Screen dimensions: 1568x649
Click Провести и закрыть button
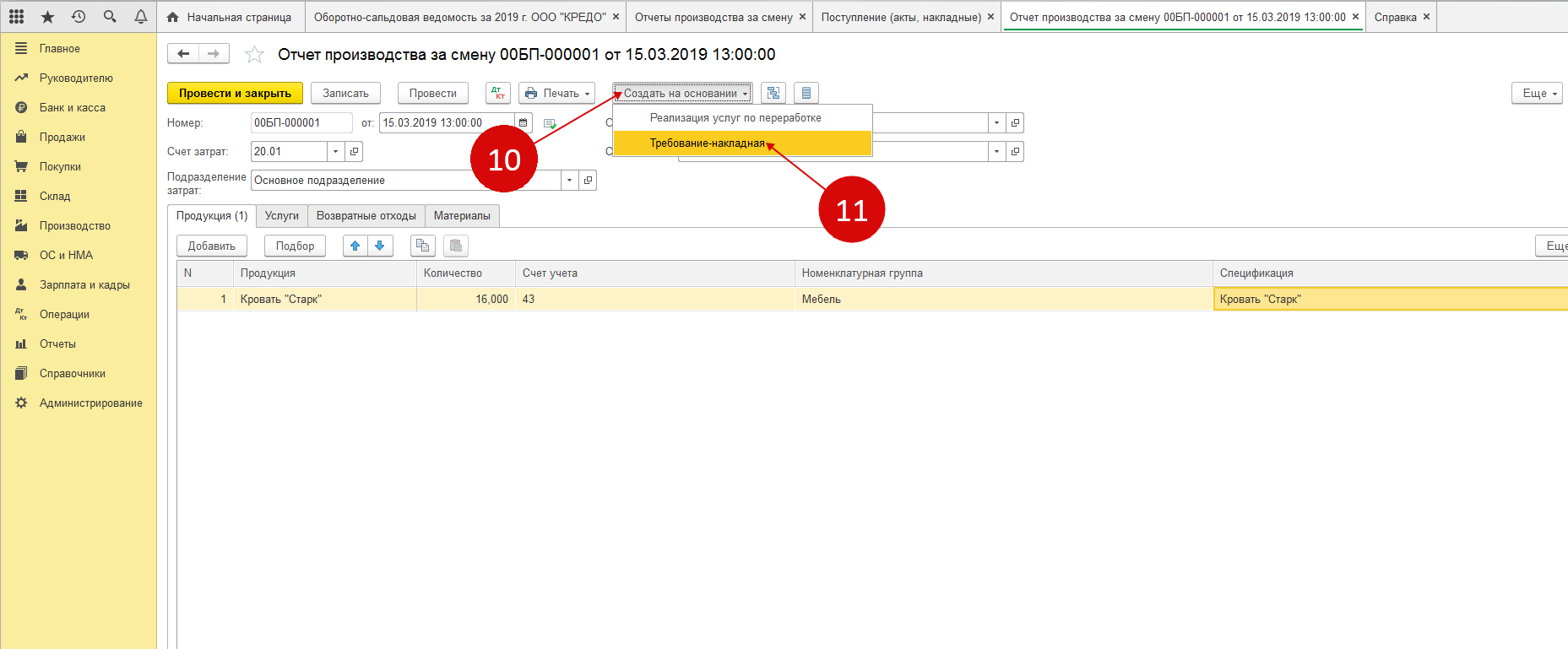point(235,93)
